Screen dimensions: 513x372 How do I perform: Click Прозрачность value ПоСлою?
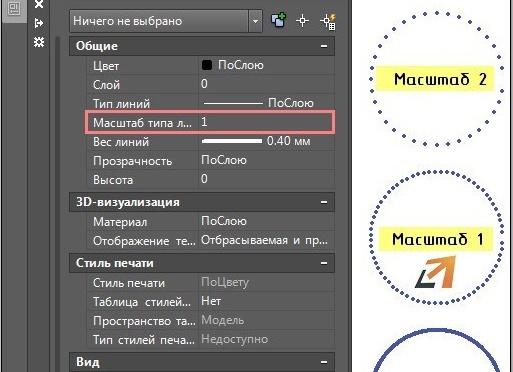[224, 160]
